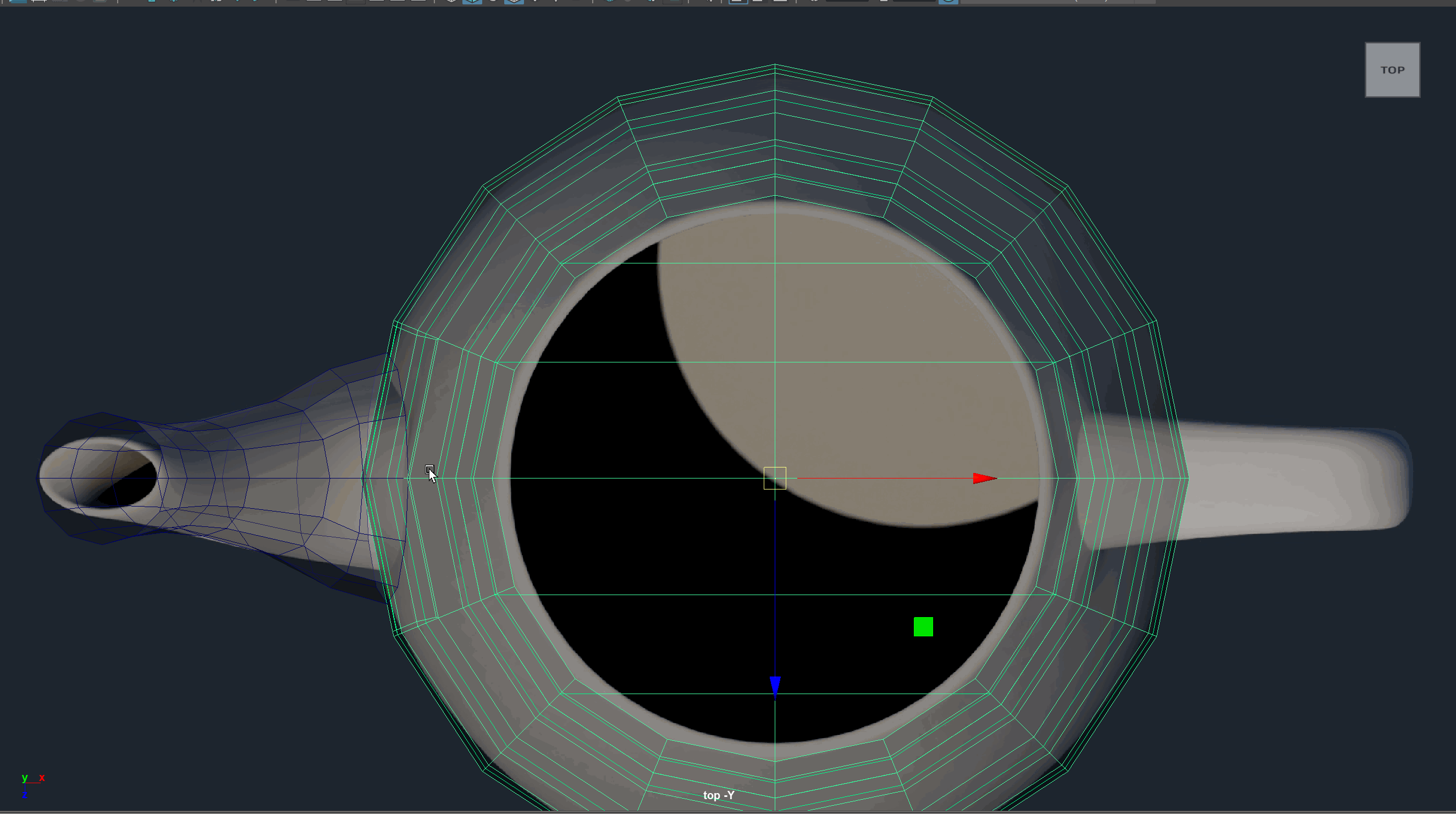
Task: Click the green plane move handle
Action: (923, 627)
